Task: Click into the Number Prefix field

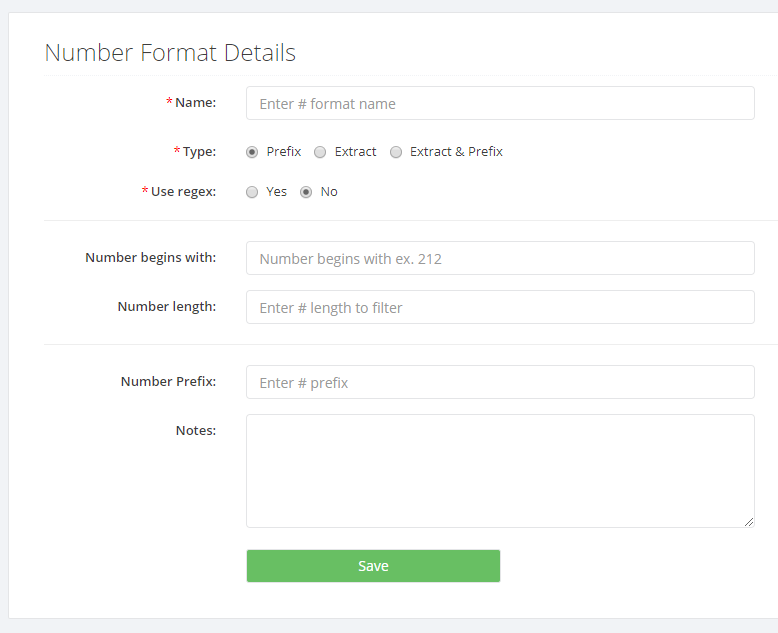Action: [500, 383]
